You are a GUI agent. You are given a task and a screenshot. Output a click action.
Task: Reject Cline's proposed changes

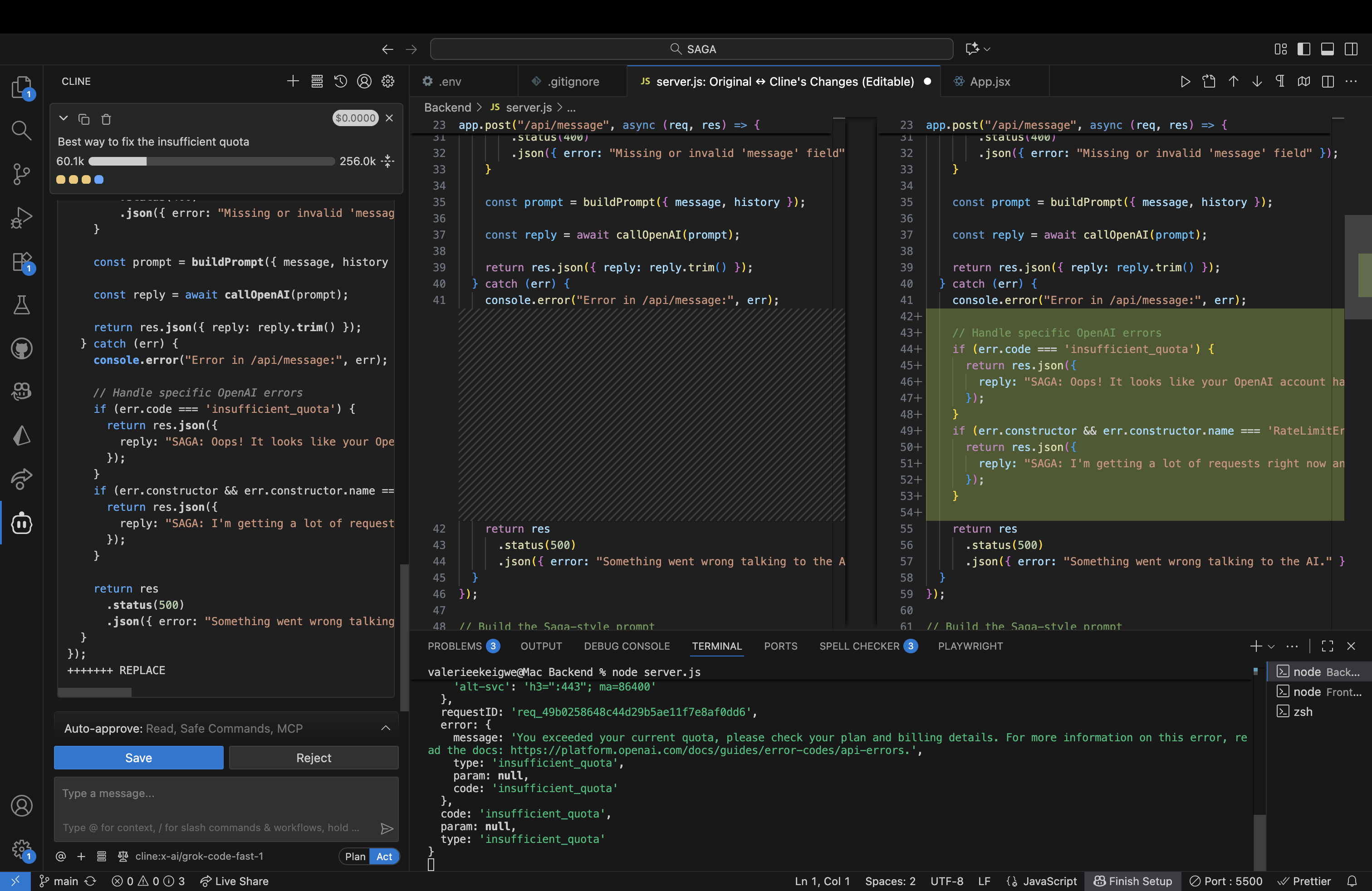coord(314,758)
